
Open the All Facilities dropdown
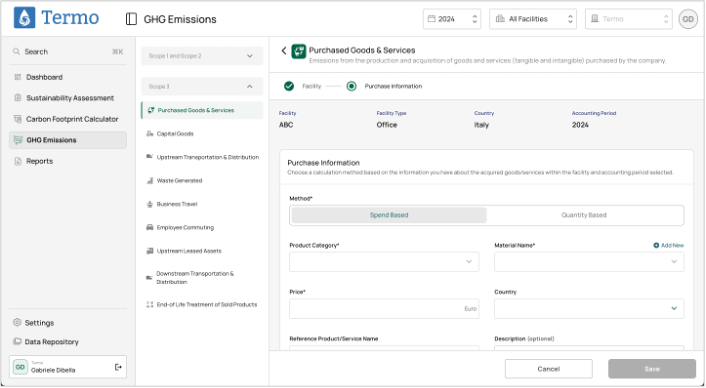[x=533, y=19]
